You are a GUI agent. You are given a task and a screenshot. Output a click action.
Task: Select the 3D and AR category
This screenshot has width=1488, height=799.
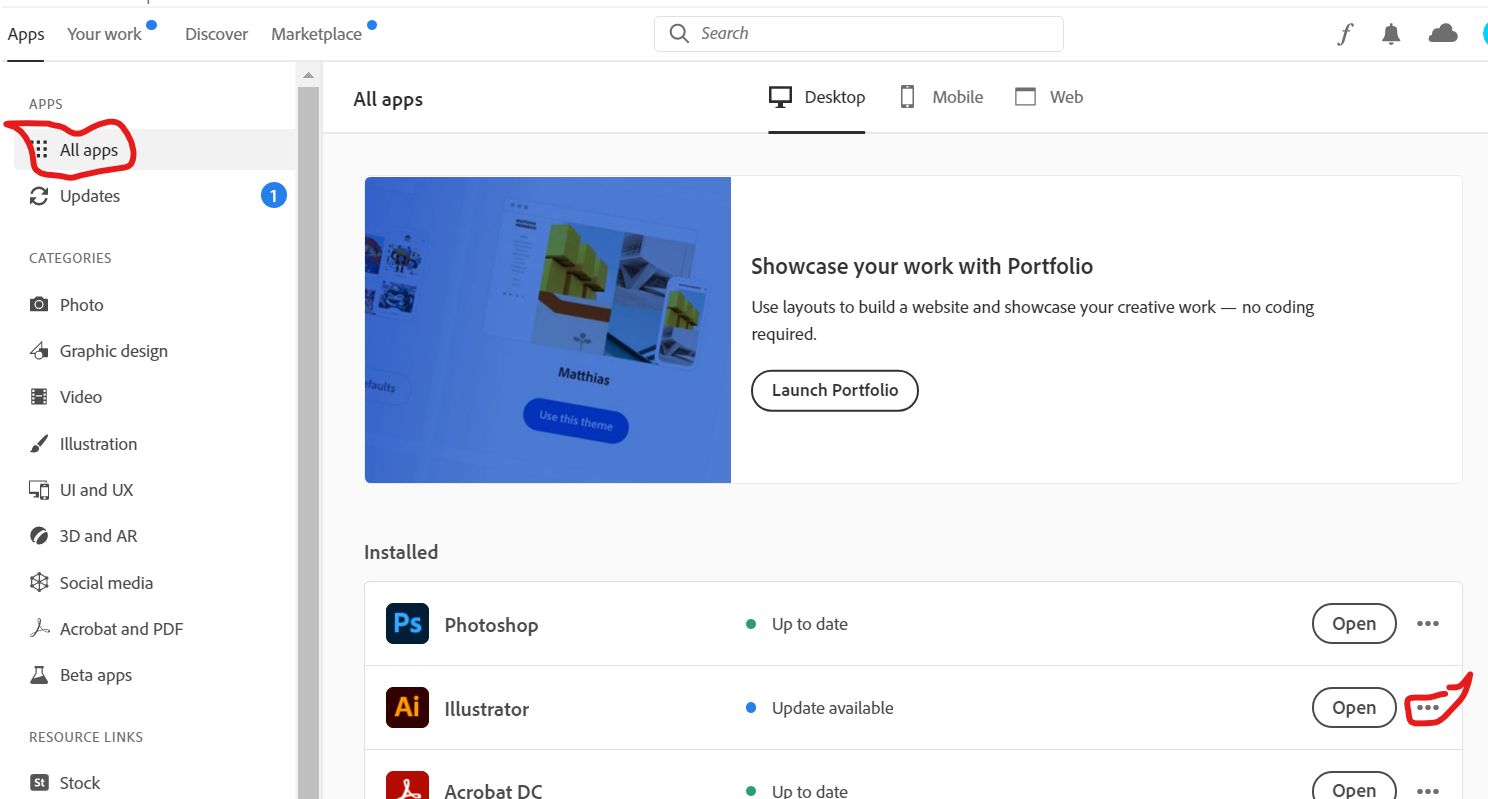point(98,536)
